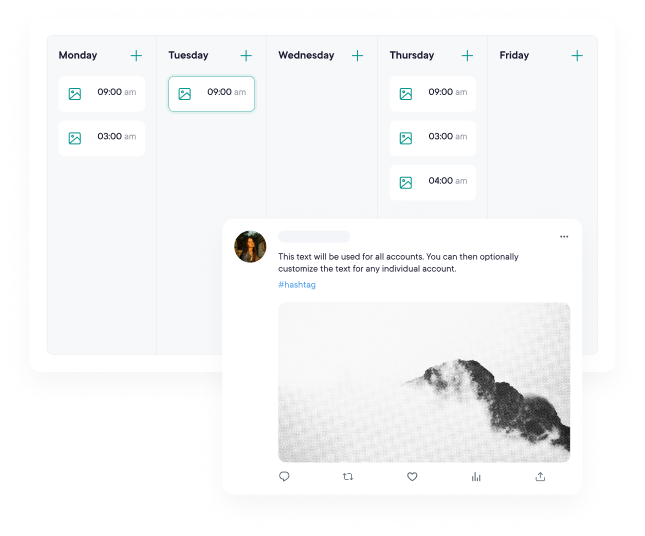Screen dimensions: 645x536
Task: Click the profile avatar in post preview
Action: pyautogui.click(x=250, y=246)
